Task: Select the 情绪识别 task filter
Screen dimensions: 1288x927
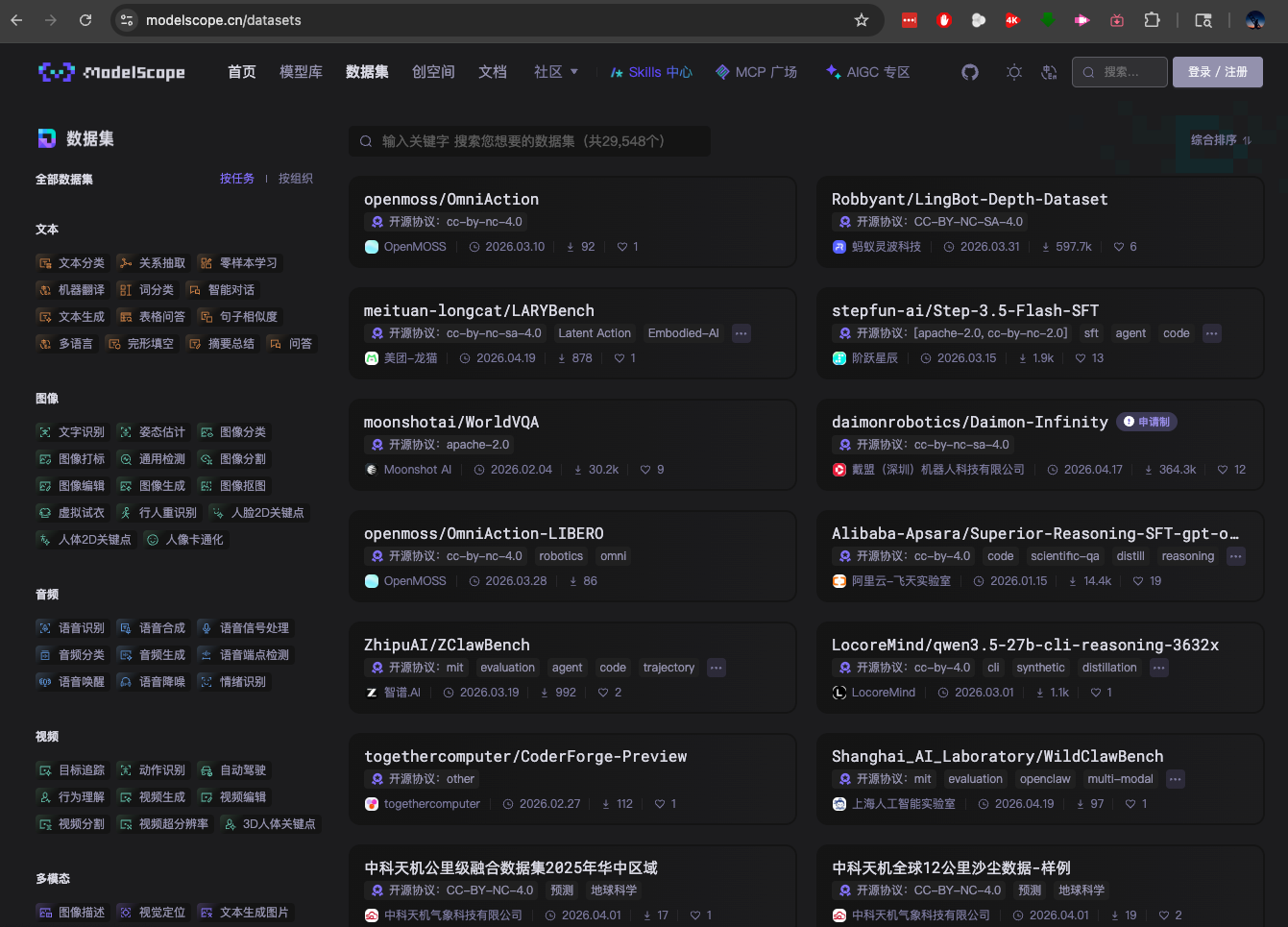Action: tap(232, 682)
